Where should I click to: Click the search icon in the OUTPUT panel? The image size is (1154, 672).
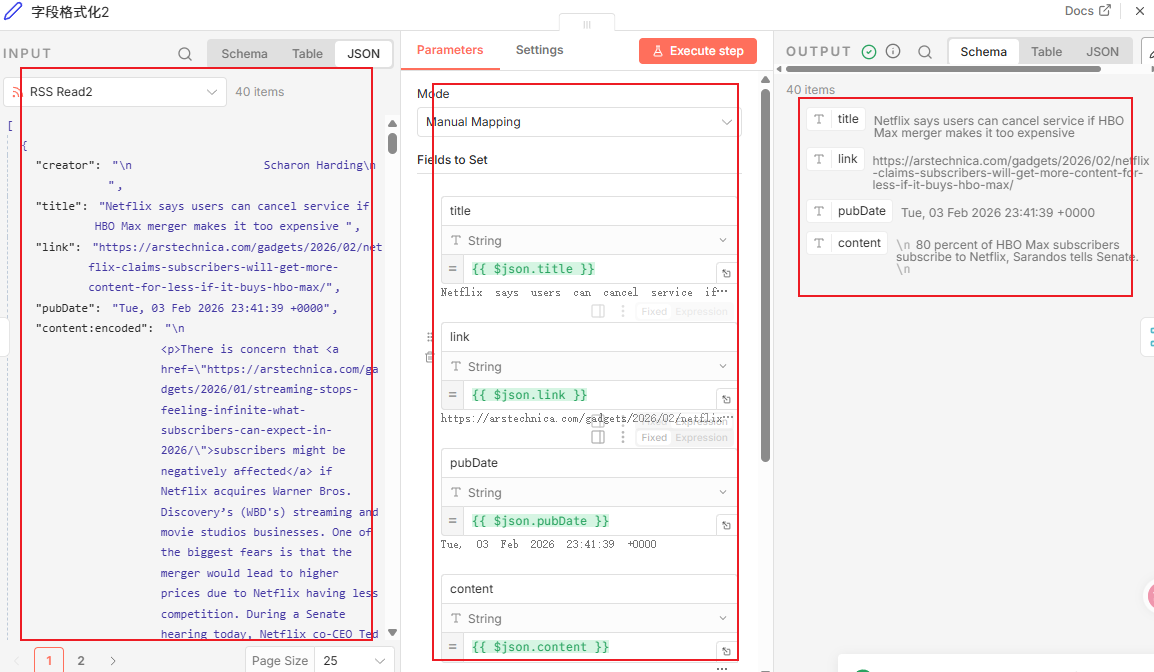(x=925, y=52)
